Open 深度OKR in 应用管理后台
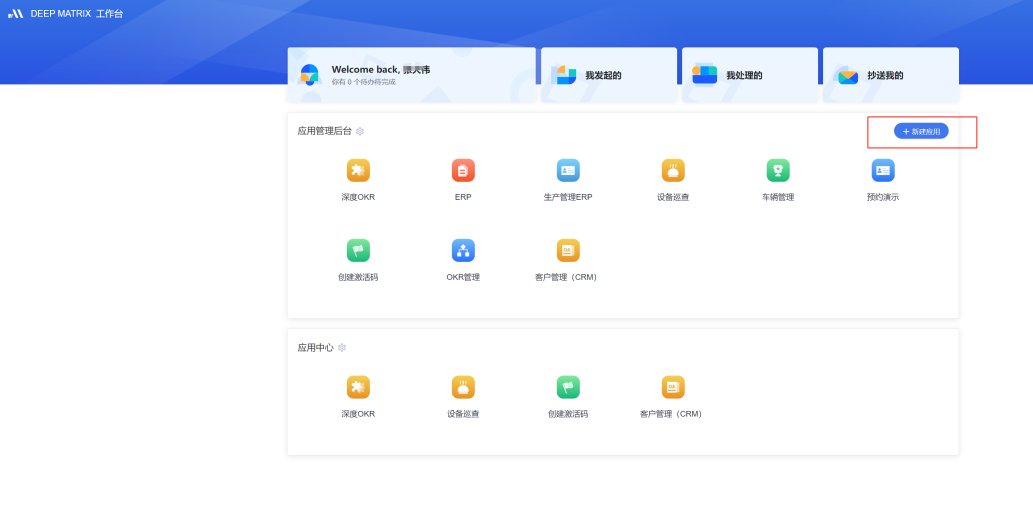Screen dimensions: 1033x506 tap(358, 171)
